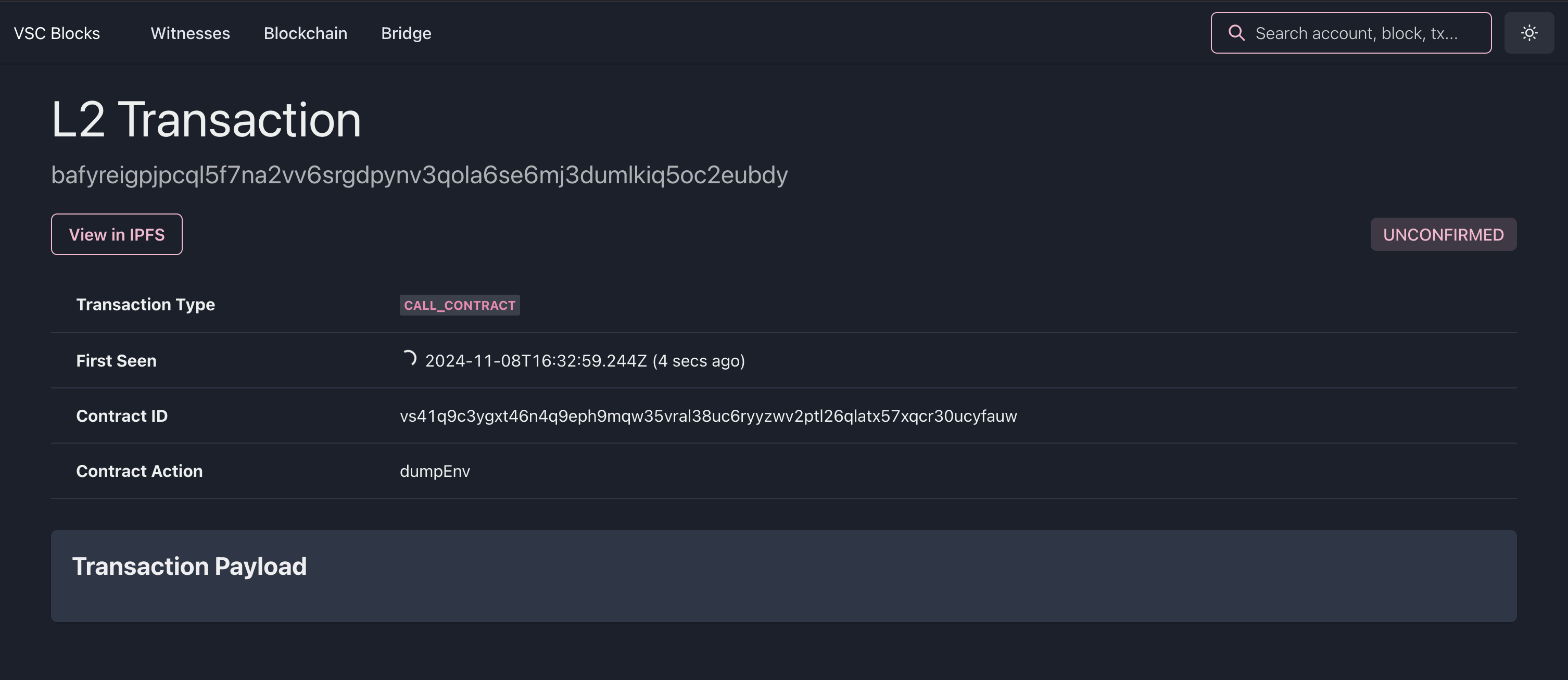
Task: Click the First Seen timestamp value
Action: (x=584, y=360)
